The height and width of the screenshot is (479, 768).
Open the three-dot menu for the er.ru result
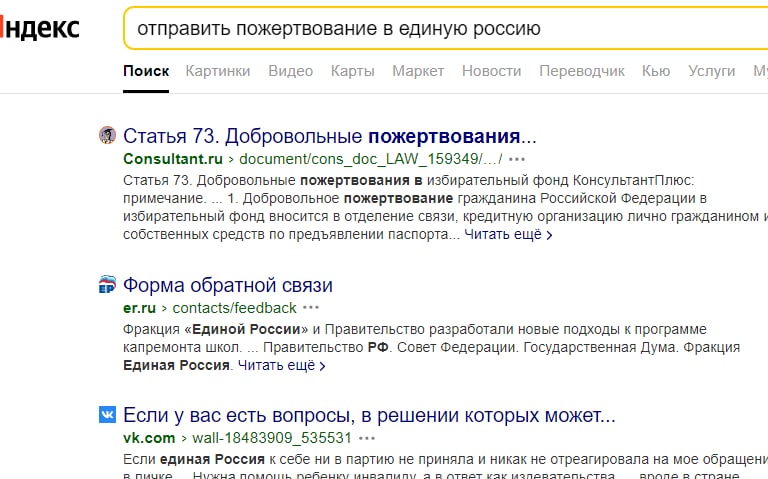[x=311, y=308]
